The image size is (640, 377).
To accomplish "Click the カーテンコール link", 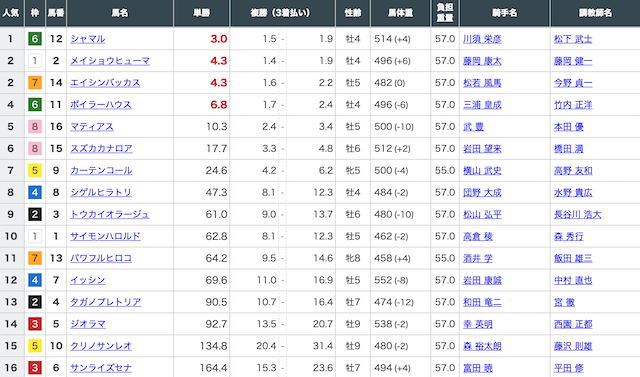I will coord(101,171).
